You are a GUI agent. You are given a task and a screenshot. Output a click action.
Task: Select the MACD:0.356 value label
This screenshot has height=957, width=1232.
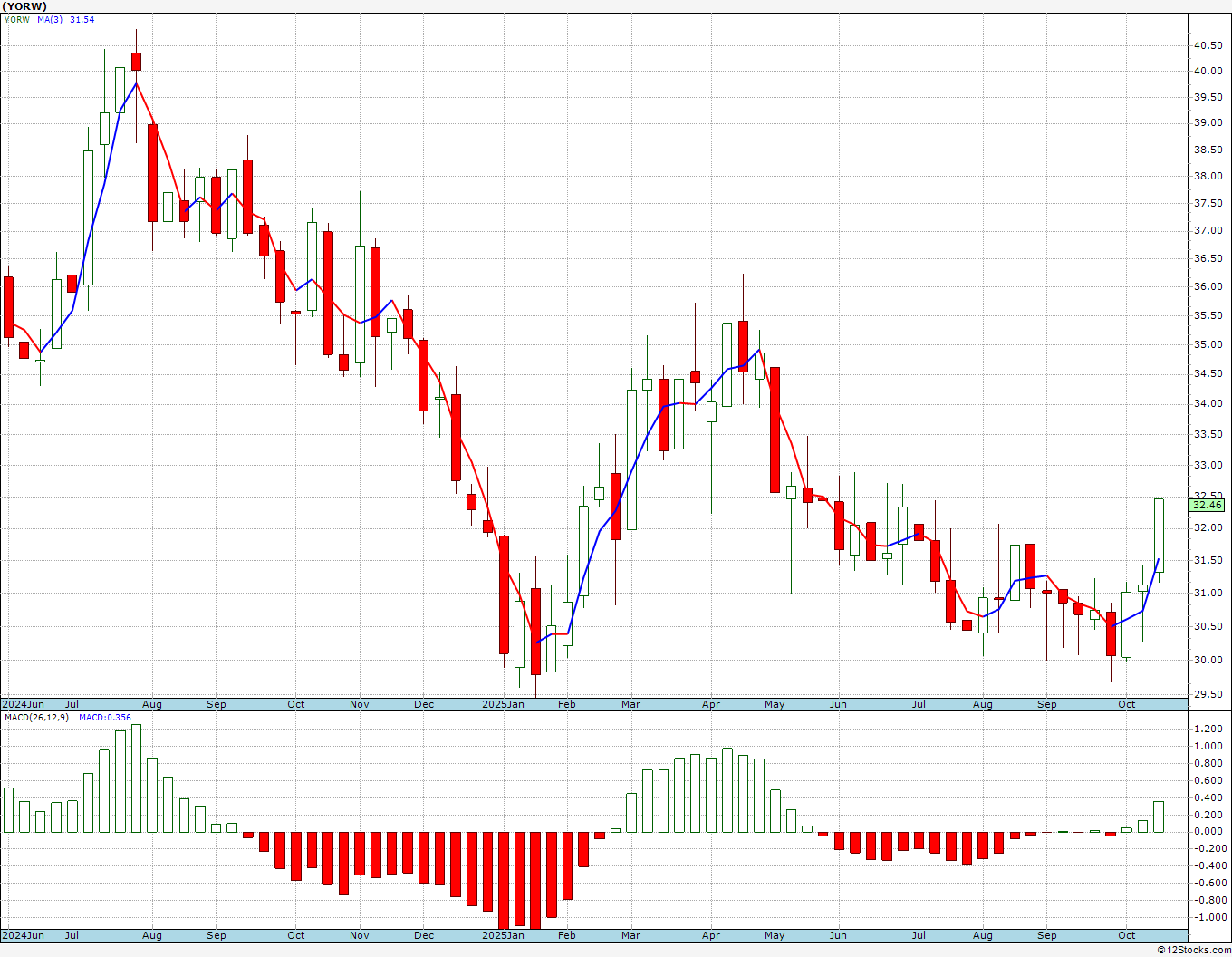[104, 718]
